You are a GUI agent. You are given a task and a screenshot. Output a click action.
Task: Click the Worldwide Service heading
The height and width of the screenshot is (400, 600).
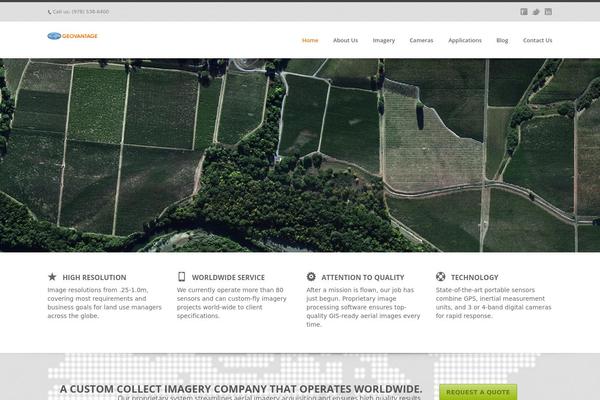[x=228, y=278]
